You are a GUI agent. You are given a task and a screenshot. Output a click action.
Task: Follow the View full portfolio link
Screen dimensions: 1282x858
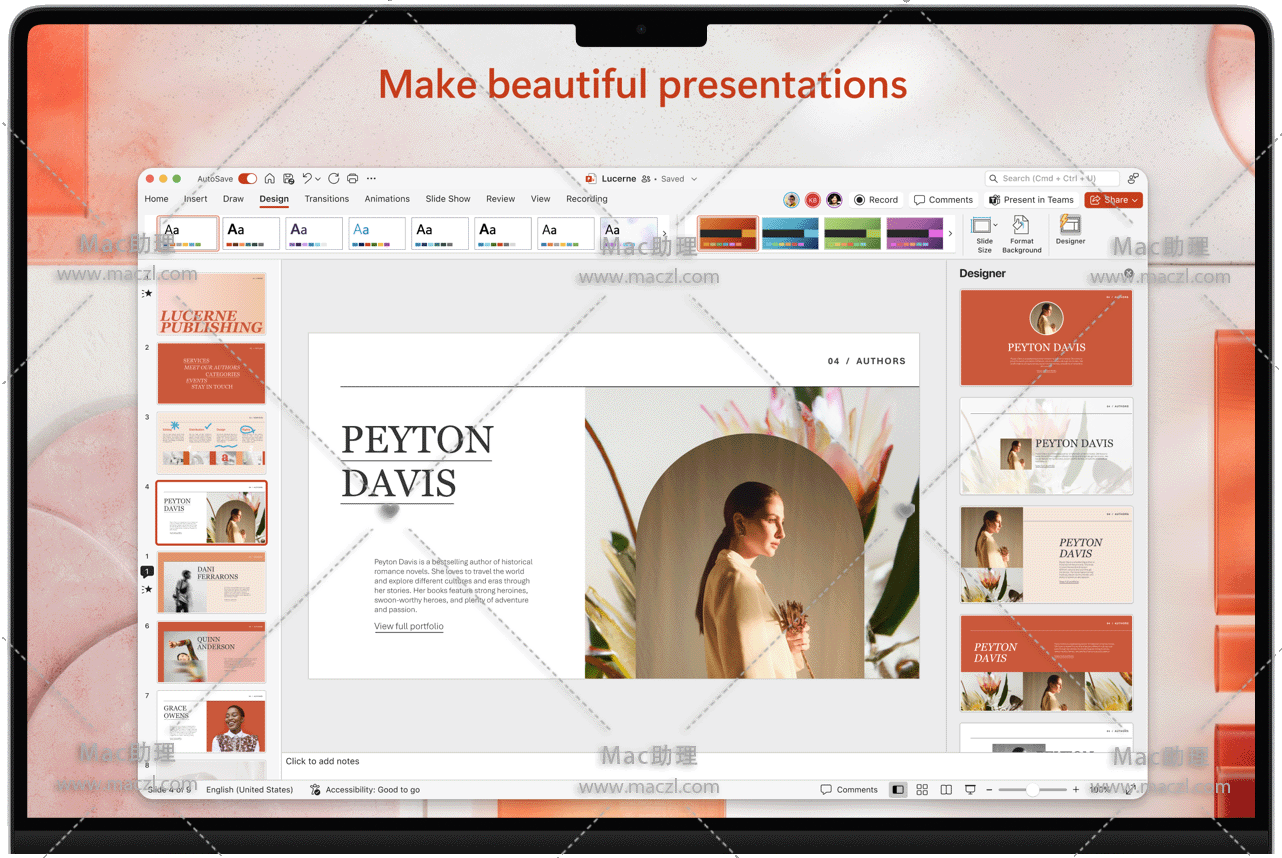coord(409,627)
